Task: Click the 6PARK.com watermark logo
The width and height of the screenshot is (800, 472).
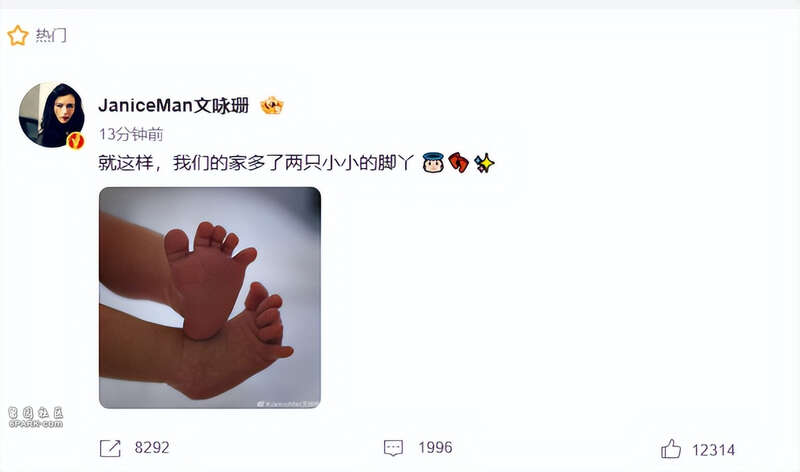Action: point(35,417)
